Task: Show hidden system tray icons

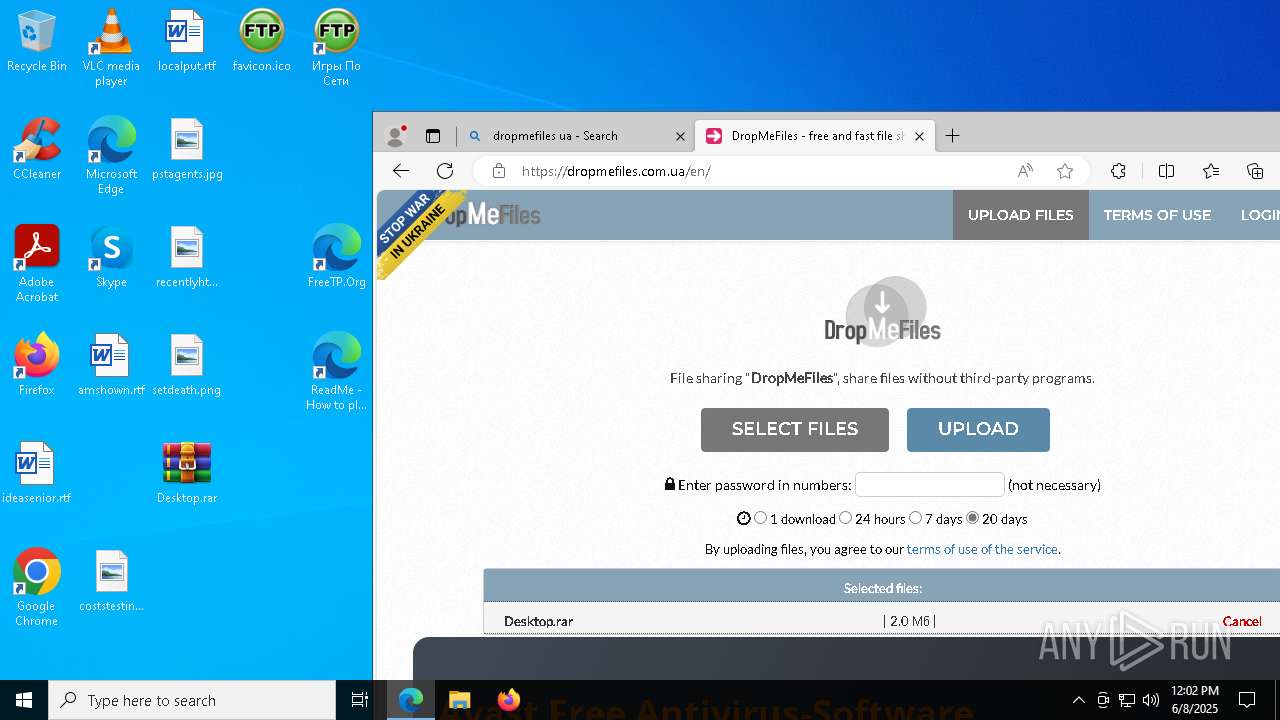Action: tap(1078, 700)
